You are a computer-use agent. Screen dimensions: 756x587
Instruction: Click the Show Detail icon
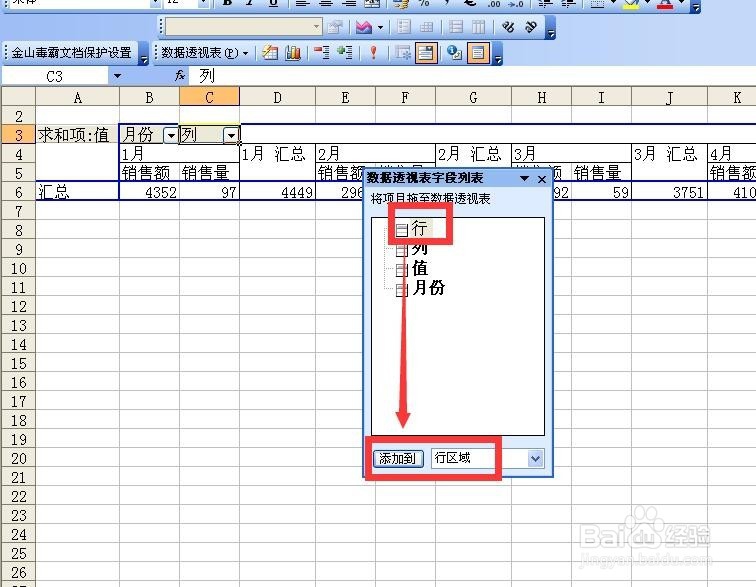click(345, 53)
